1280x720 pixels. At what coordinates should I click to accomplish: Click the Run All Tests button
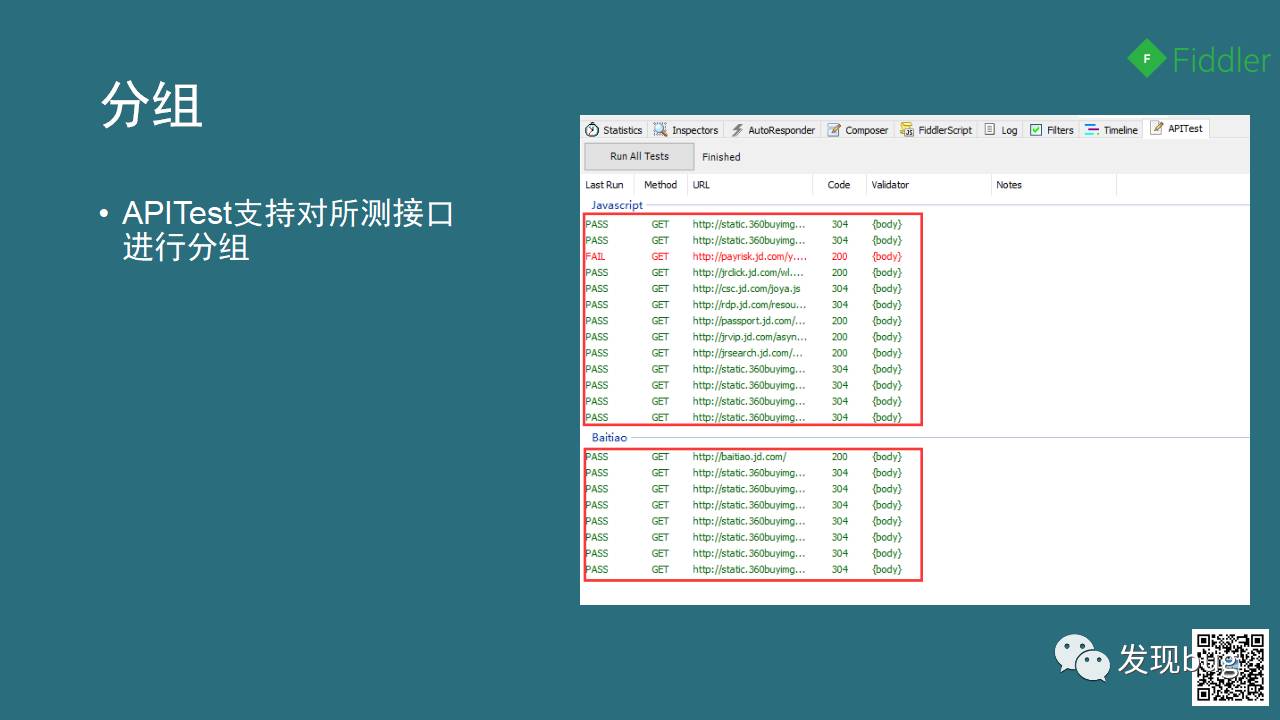(x=640, y=156)
